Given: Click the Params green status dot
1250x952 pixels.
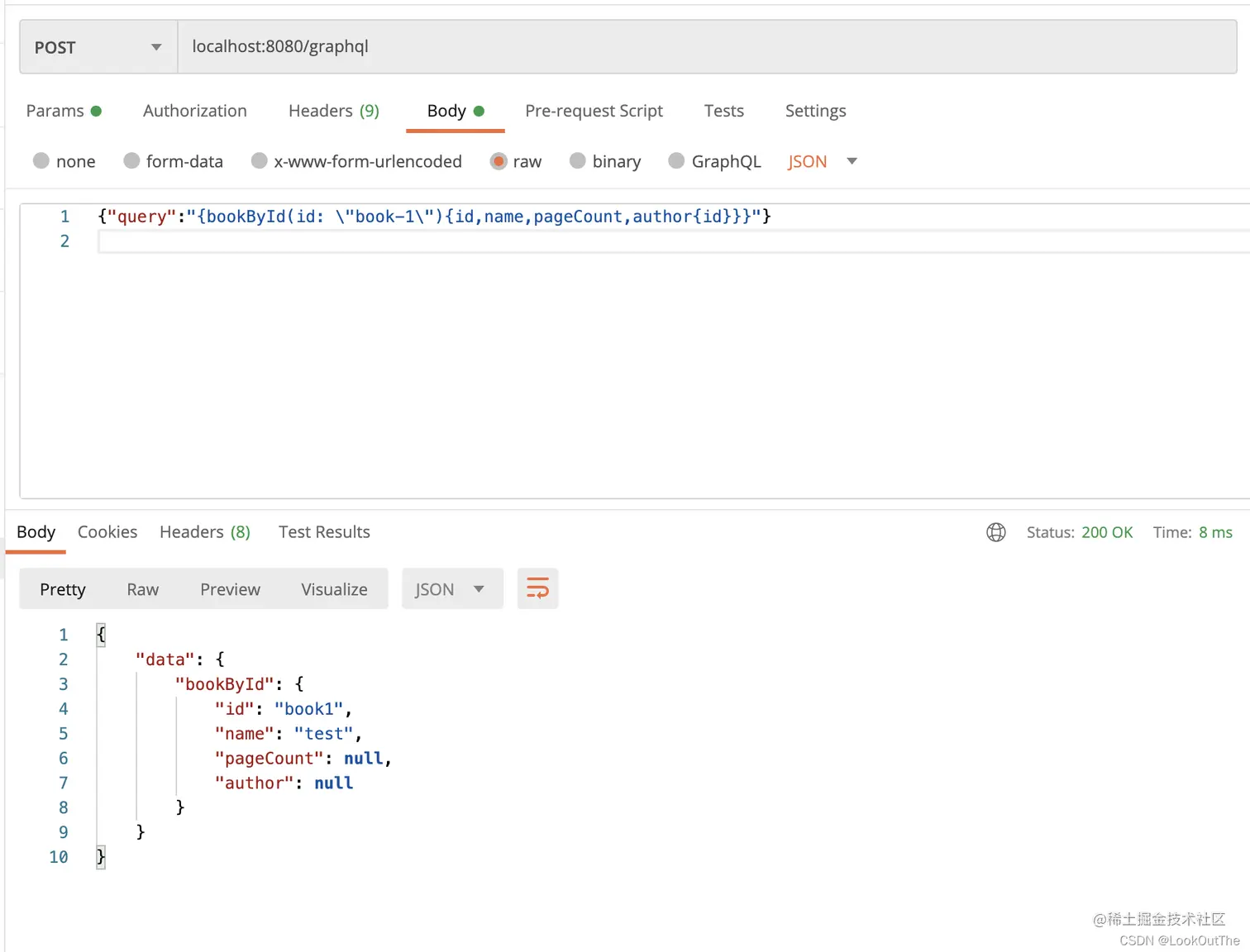Looking at the screenshot, I should [x=98, y=110].
